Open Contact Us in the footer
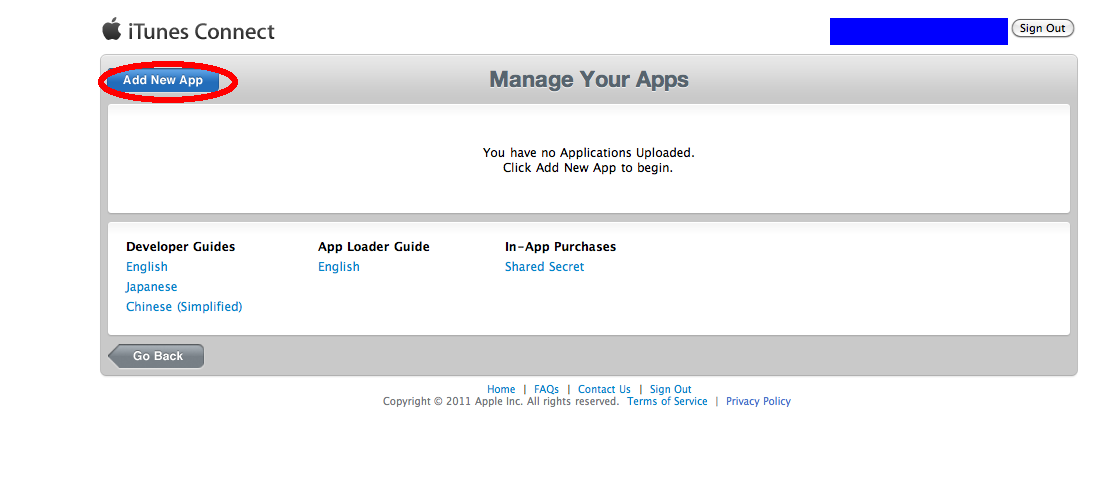The width and height of the screenshot is (1100, 490). coord(604,389)
